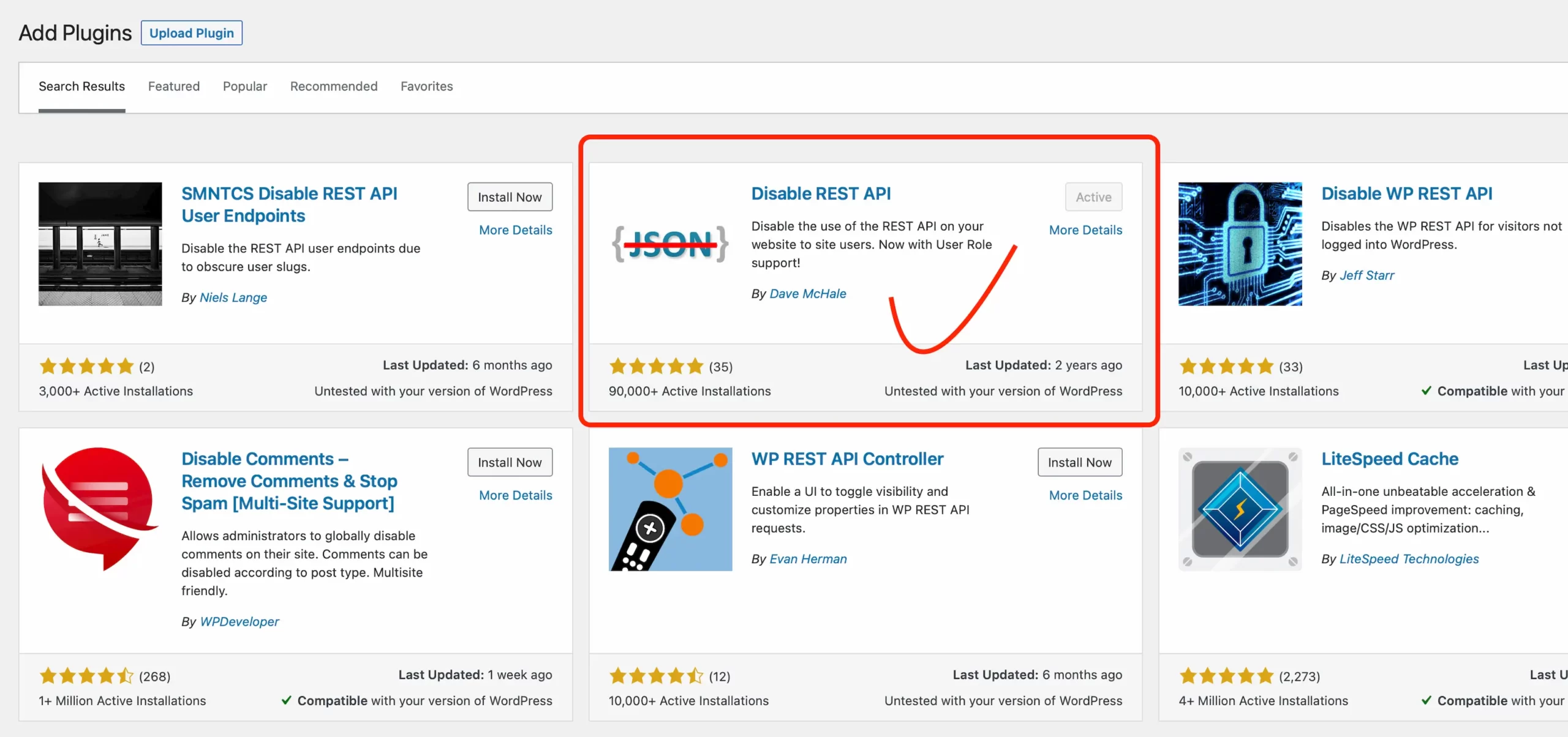The image size is (1568, 737).
Task: Open the SMNTCS Disable REST API User Endpoints title
Action: (x=289, y=204)
